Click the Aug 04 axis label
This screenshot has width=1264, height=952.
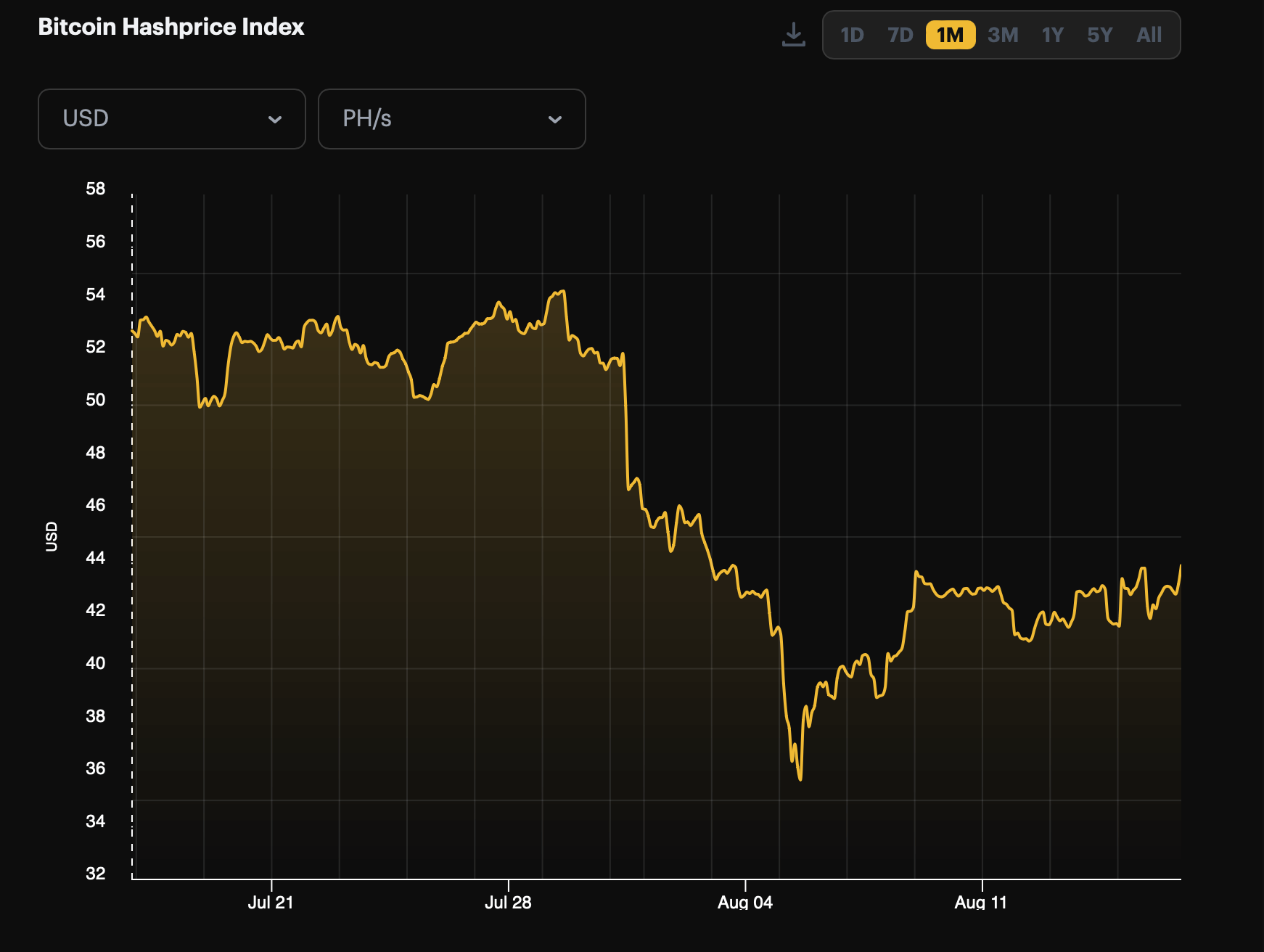(745, 902)
